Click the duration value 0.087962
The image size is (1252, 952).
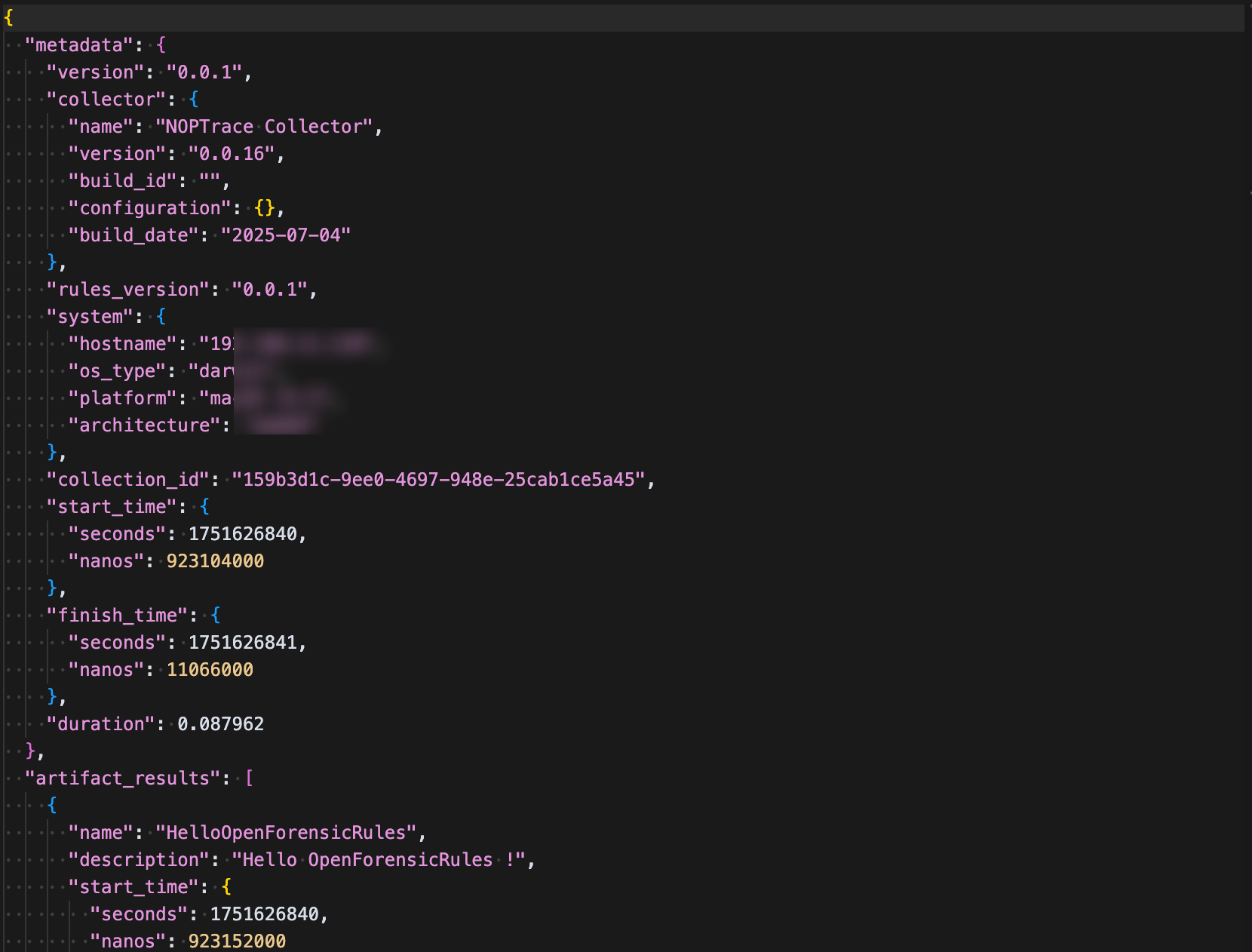220,723
